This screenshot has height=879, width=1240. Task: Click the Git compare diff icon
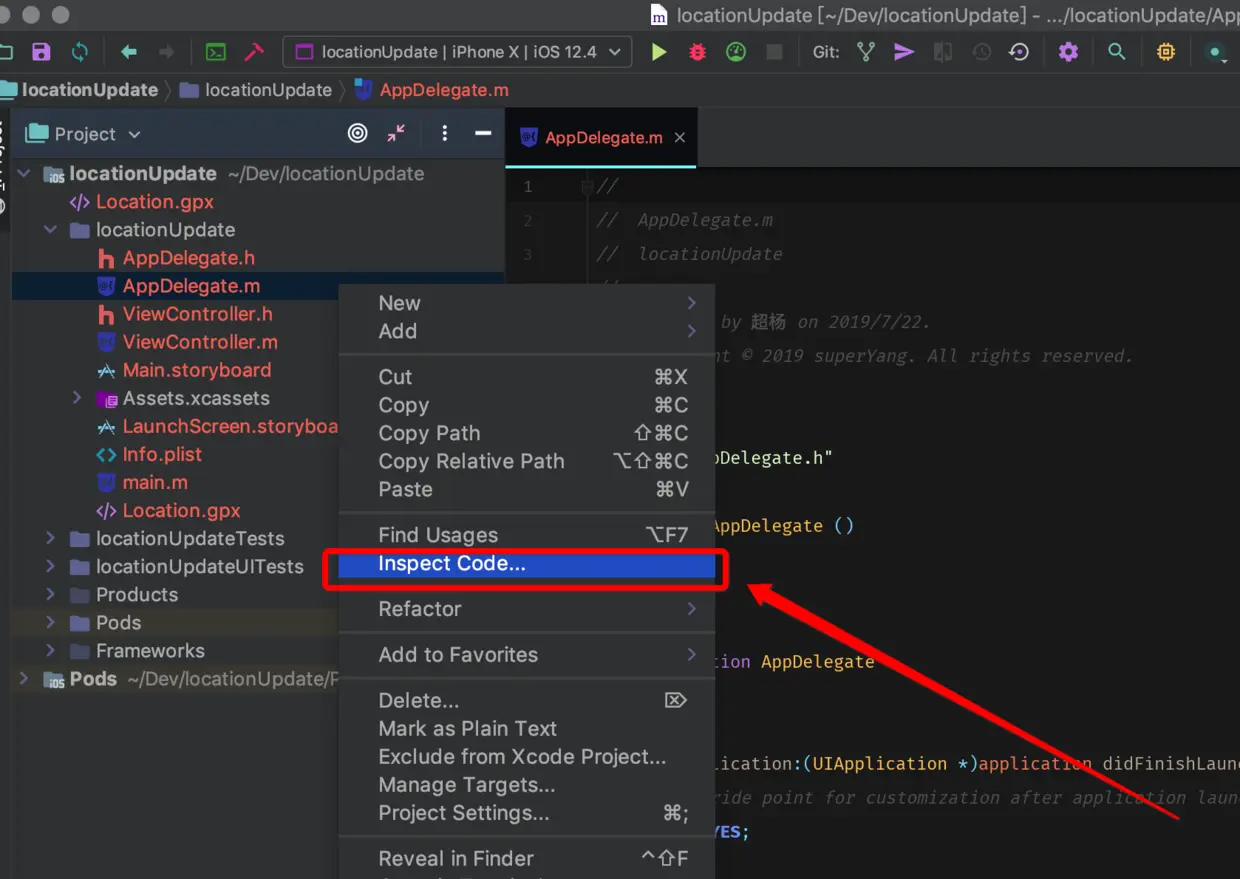tap(942, 52)
